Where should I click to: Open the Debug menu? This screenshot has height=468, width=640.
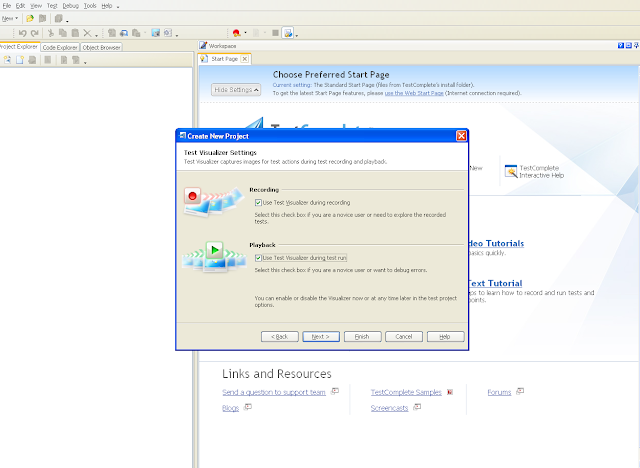70,6
